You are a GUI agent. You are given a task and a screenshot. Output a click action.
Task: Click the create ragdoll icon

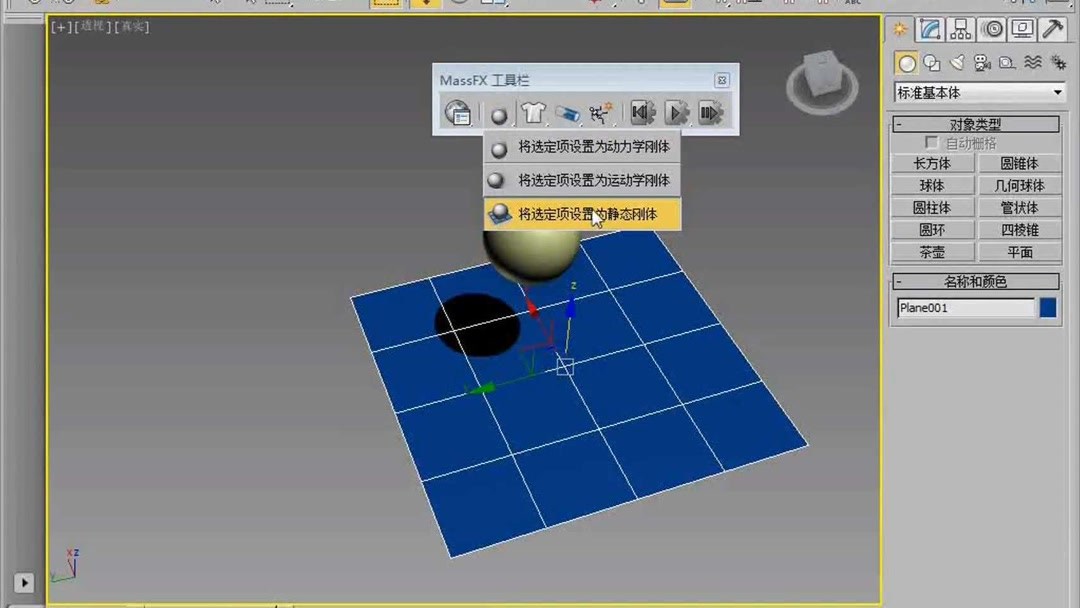point(599,112)
